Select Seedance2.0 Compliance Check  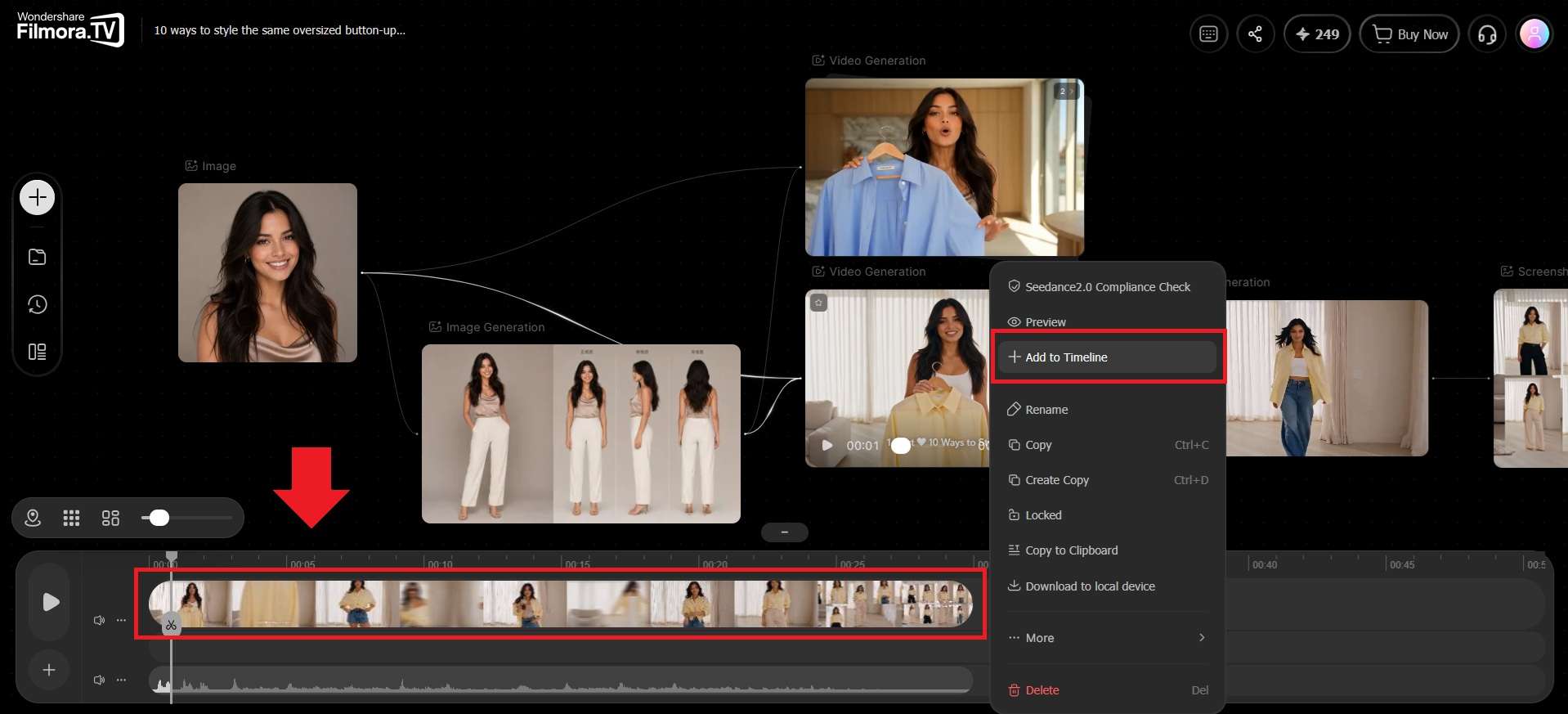pos(1107,287)
